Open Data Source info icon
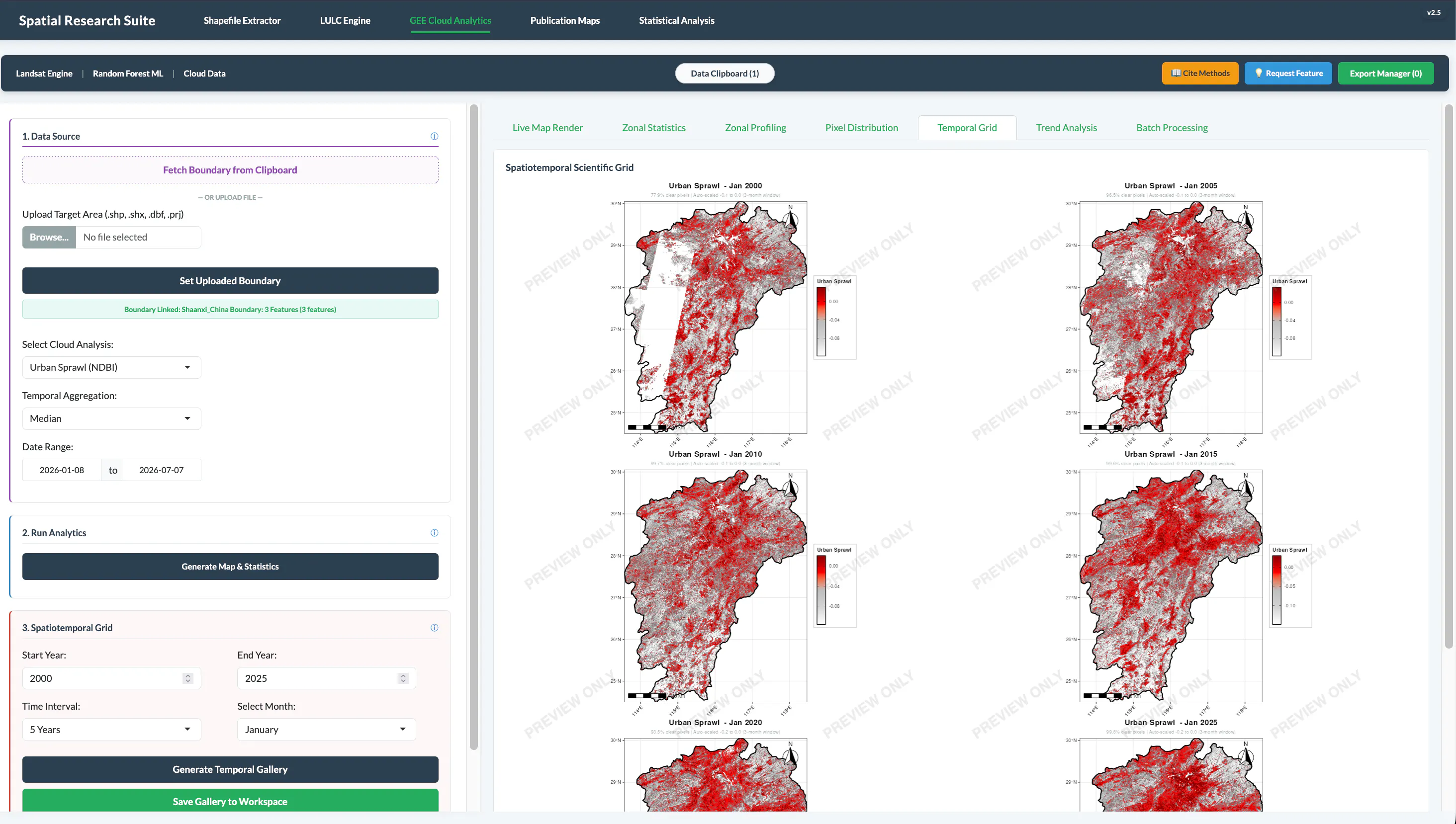1456x824 pixels. tap(434, 136)
